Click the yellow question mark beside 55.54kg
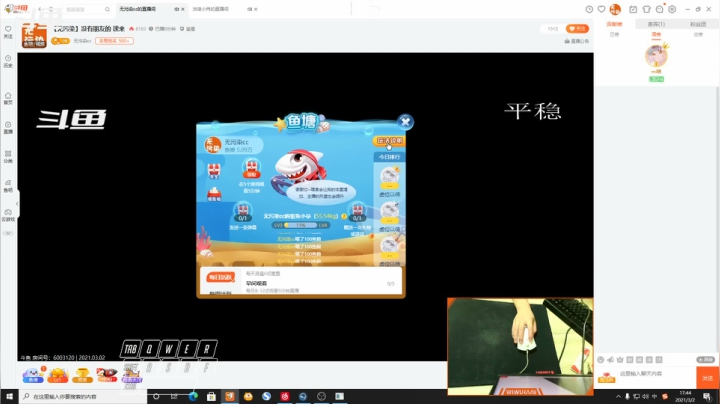This screenshot has height=404, width=720. pyautogui.click(x=343, y=216)
